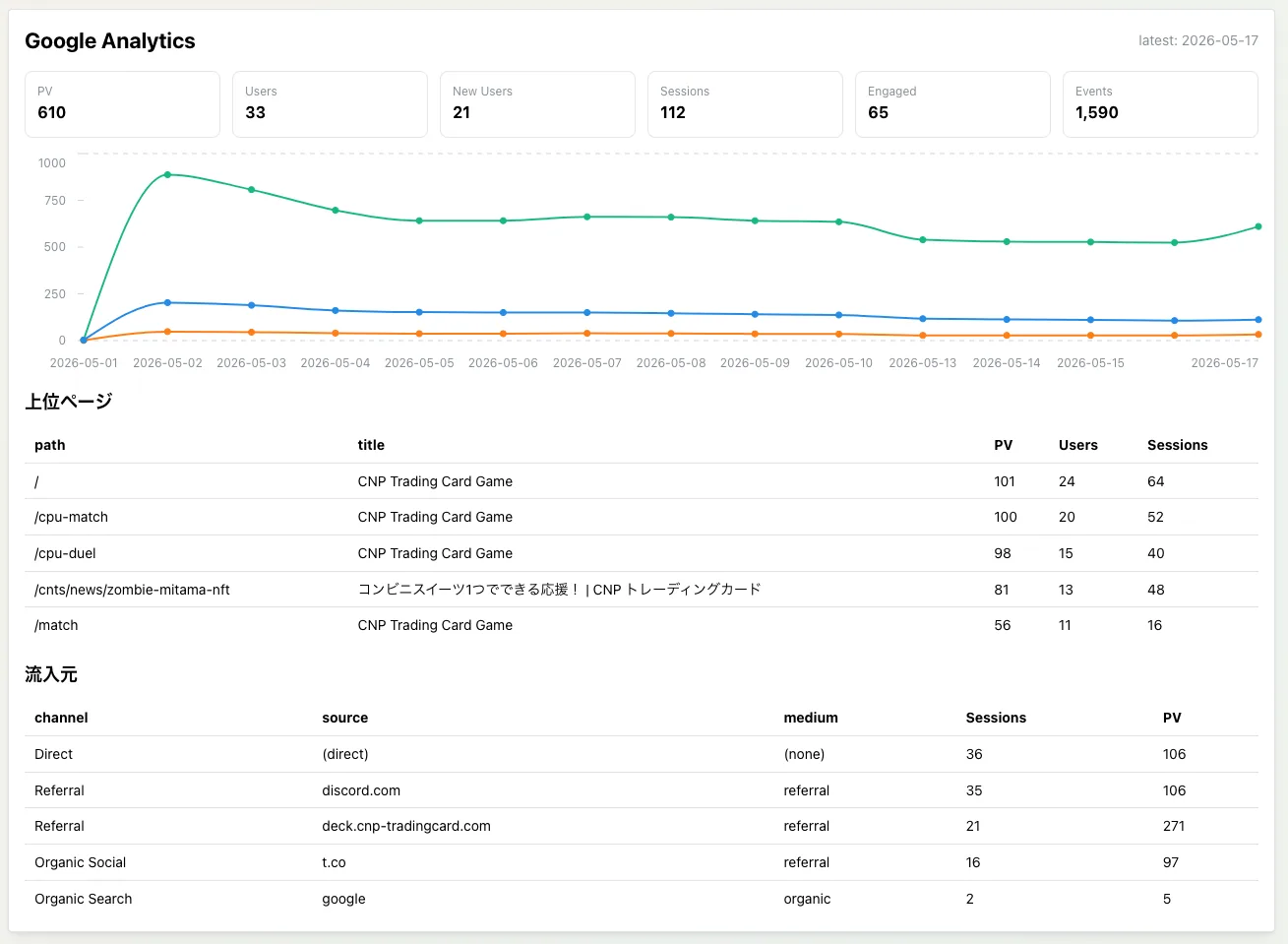Click CNP Trading Card Game title in /cpu-duel row
Image resolution: width=1288 pixels, height=944 pixels.
click(x=435, y=553)
